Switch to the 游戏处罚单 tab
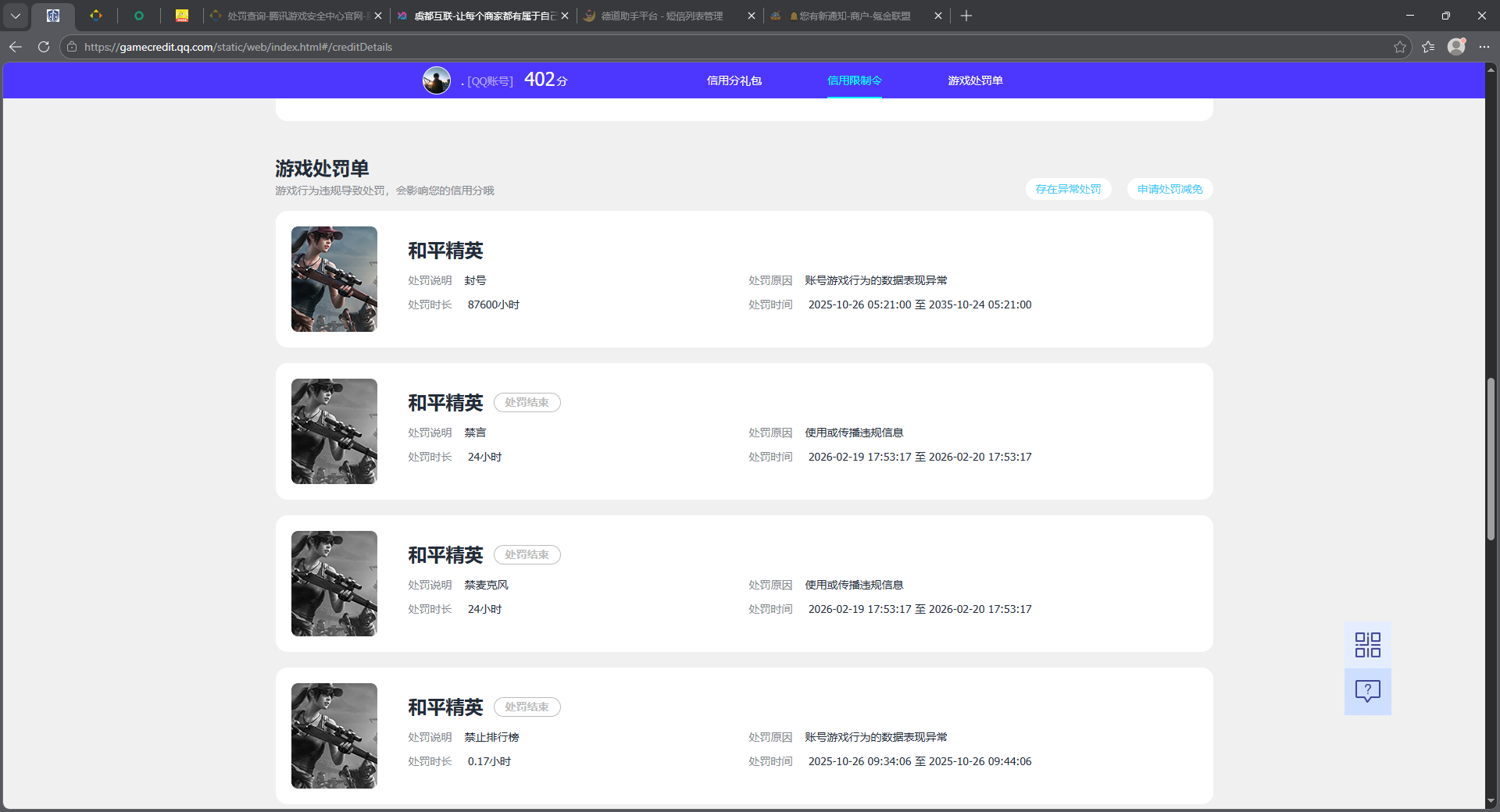Image resolution: width=1500 pixels, height=812 pixels. 975,80
